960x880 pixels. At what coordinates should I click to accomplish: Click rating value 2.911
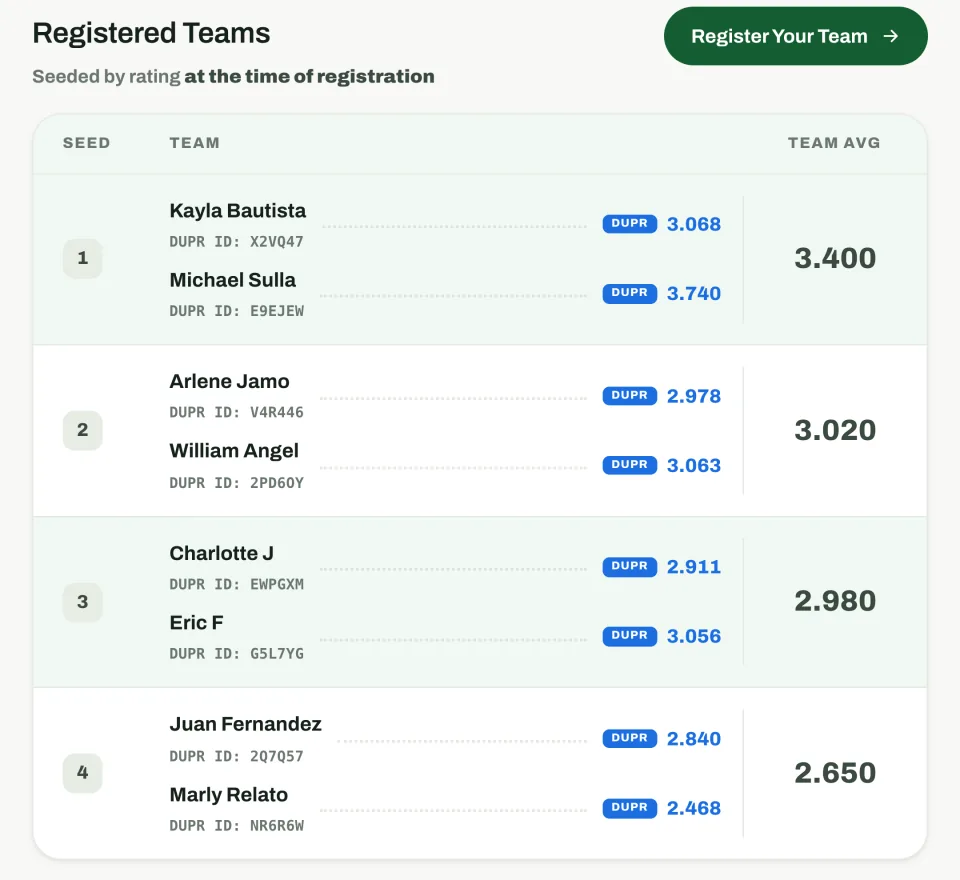[x=694, y=567]
